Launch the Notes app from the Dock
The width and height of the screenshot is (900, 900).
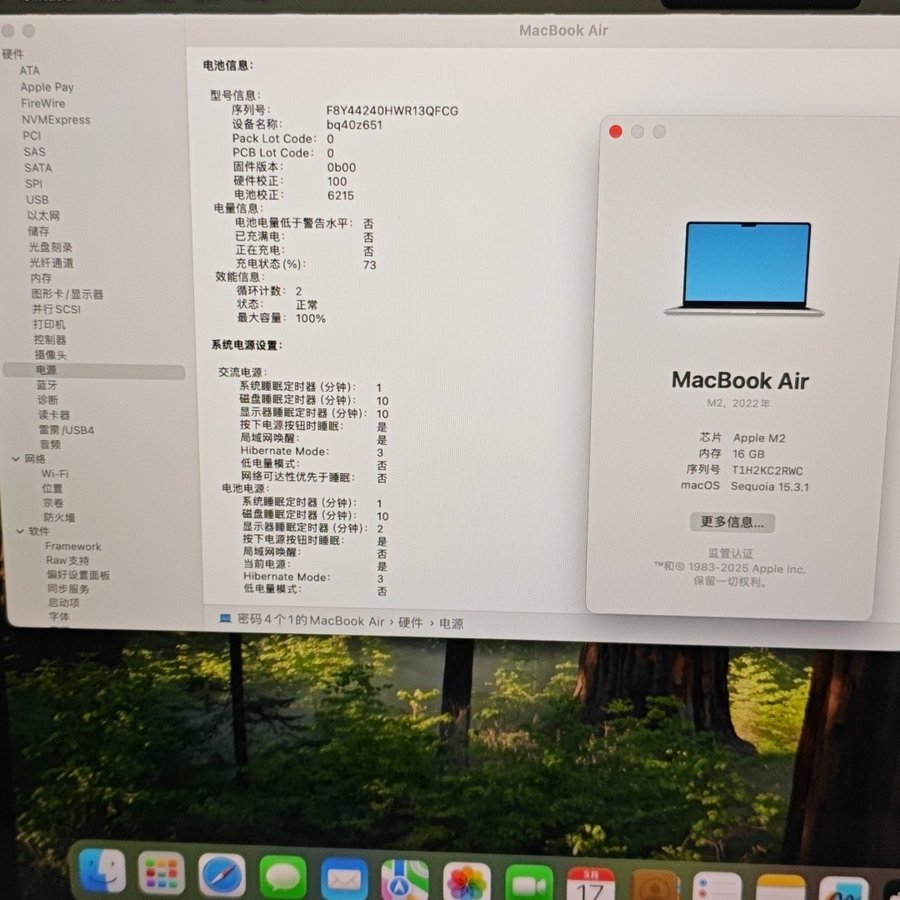781,887
